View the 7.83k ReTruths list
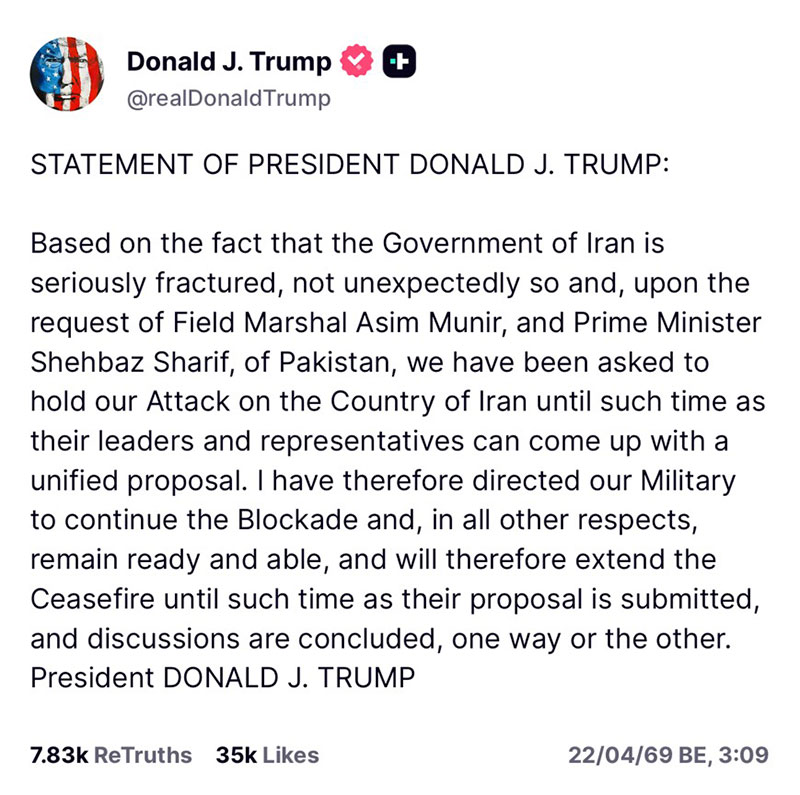Image resolution: width=800 pixels, height=795 pixels. point(111,754)
